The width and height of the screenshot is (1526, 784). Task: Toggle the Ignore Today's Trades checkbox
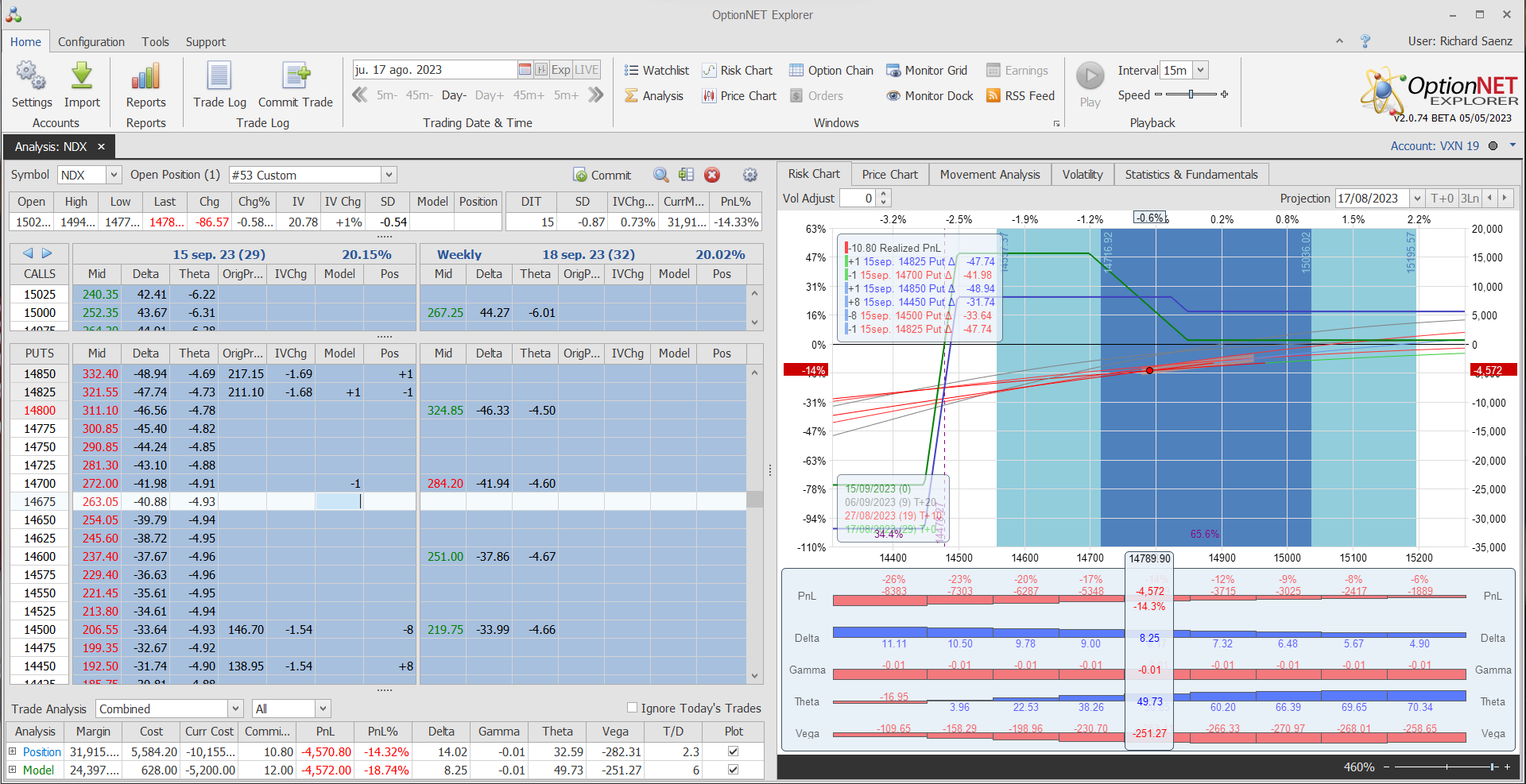point(633,708)
